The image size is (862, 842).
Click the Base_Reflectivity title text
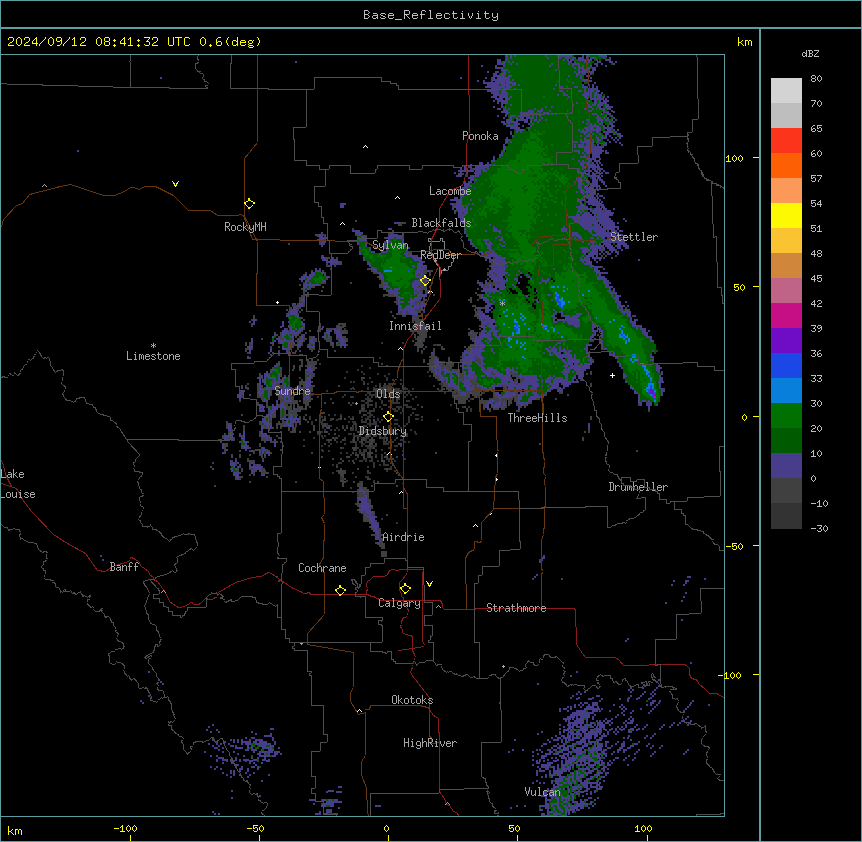click(431, 15)
